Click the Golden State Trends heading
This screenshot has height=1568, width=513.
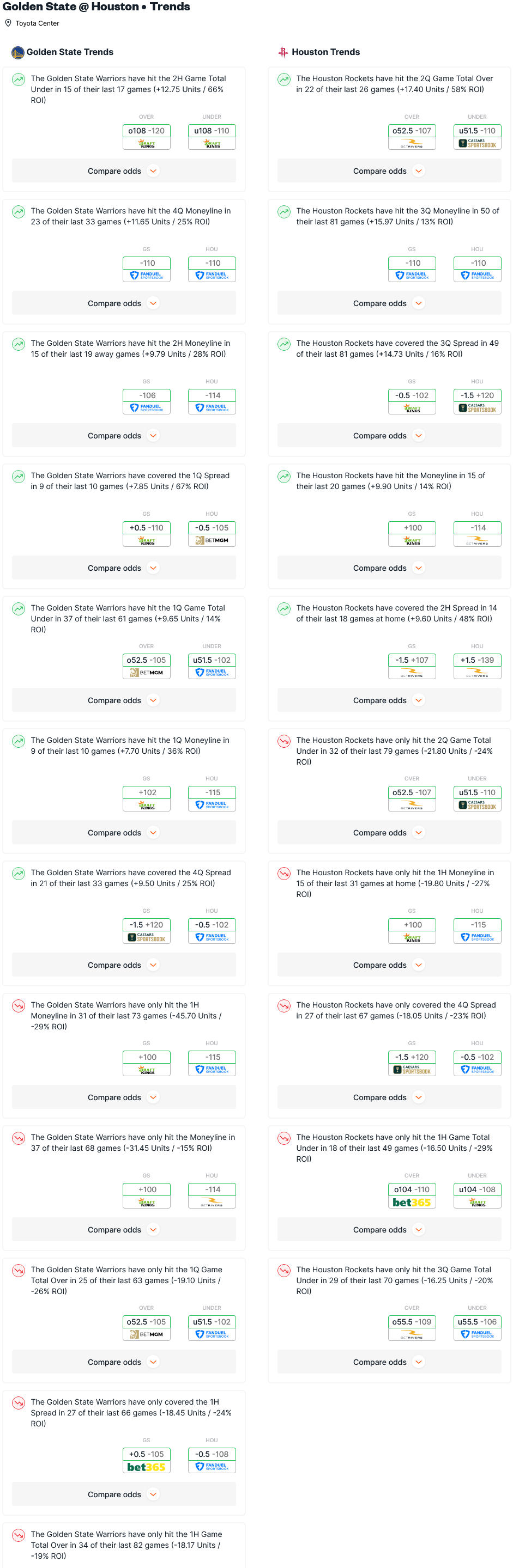coord(69,52)
